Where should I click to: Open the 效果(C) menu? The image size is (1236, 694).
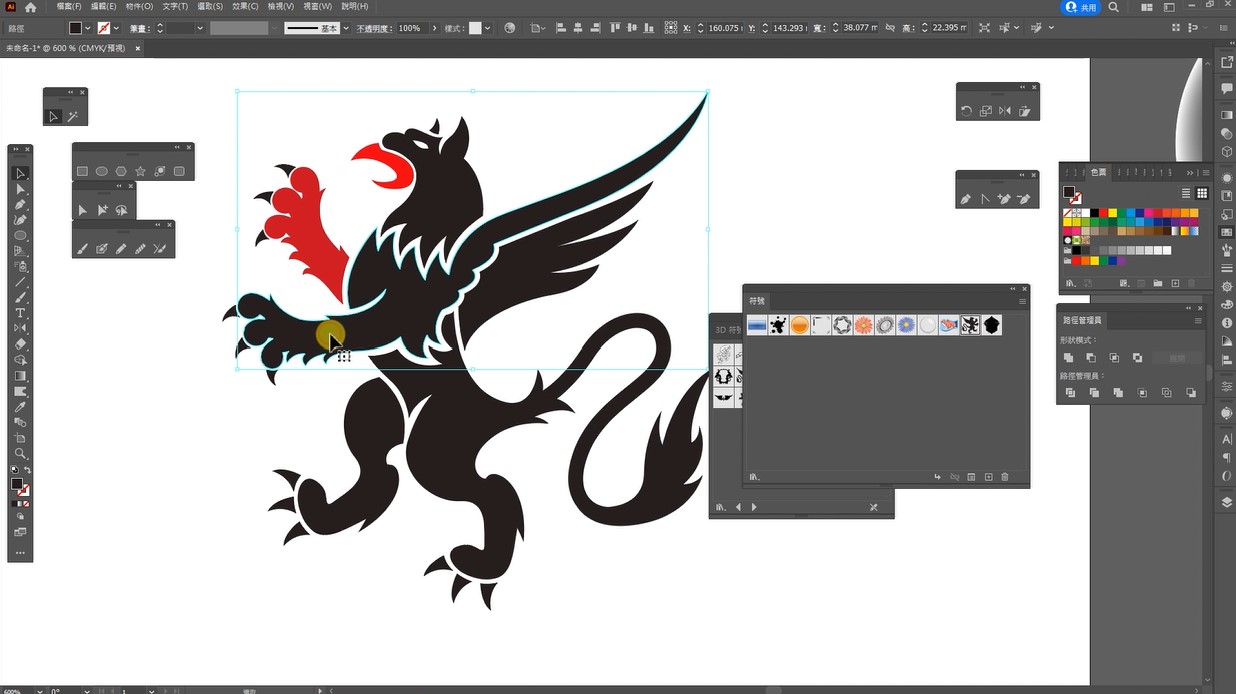point(245,7)
